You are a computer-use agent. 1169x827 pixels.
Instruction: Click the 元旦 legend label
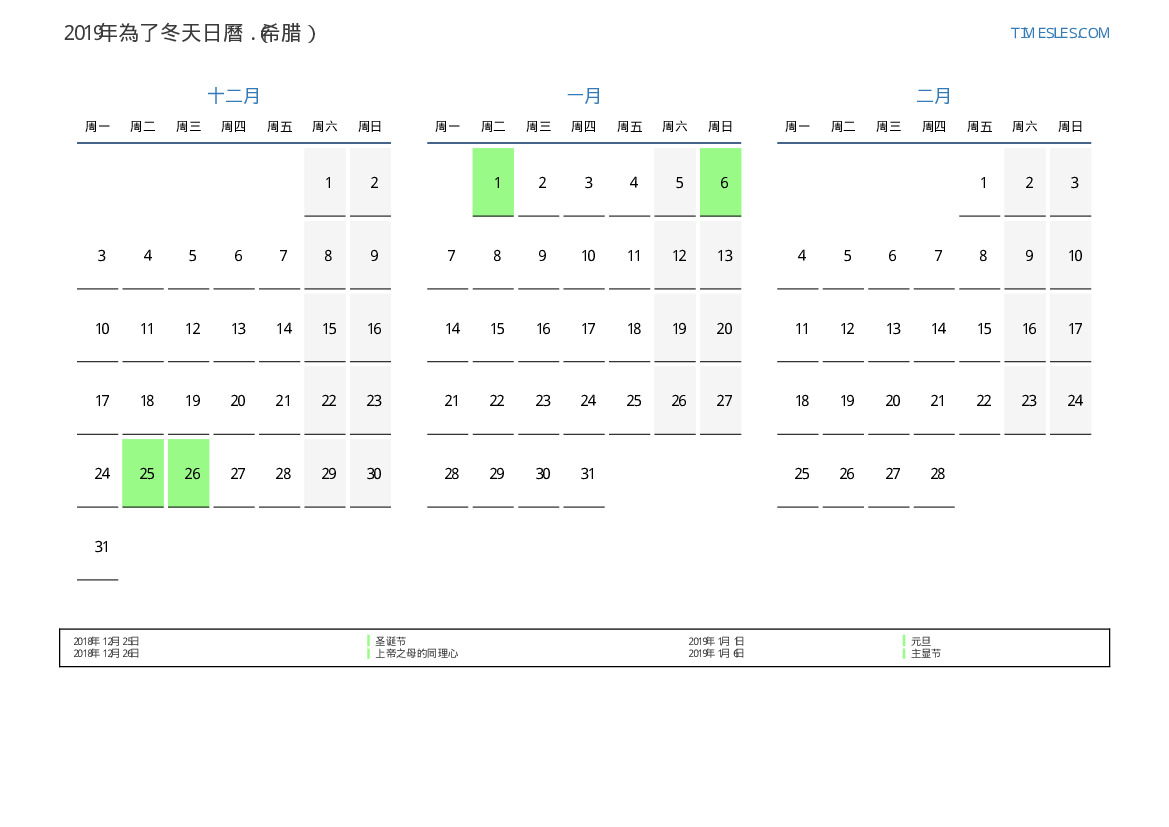[x=920, y=641]
